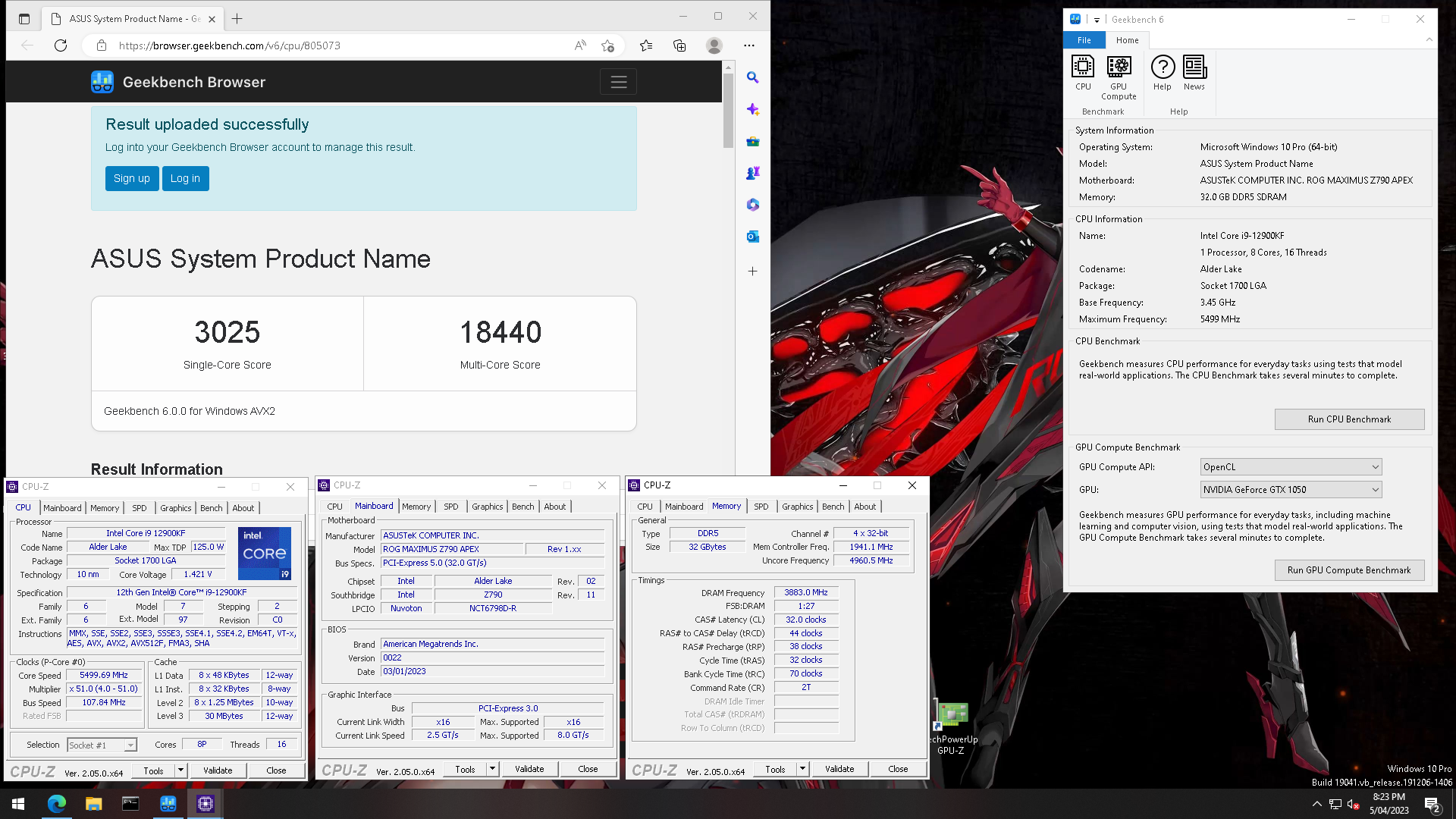Click network icon in system tray
This screenshot has height=819, width=1456.
1335,804
